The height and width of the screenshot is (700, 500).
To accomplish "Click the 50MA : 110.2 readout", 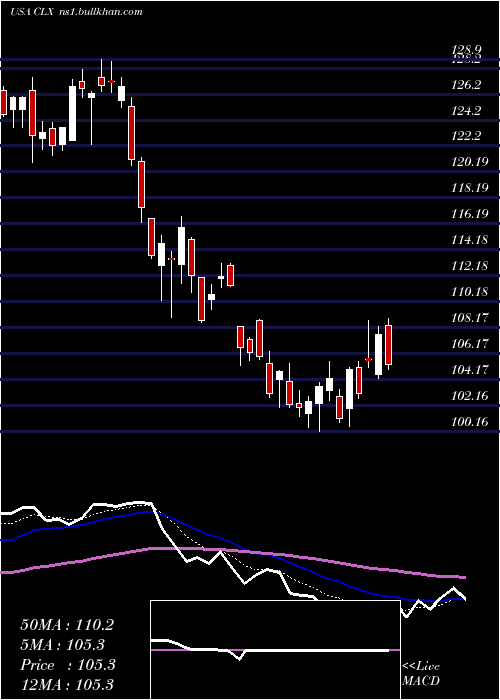I will coord(67,625).
